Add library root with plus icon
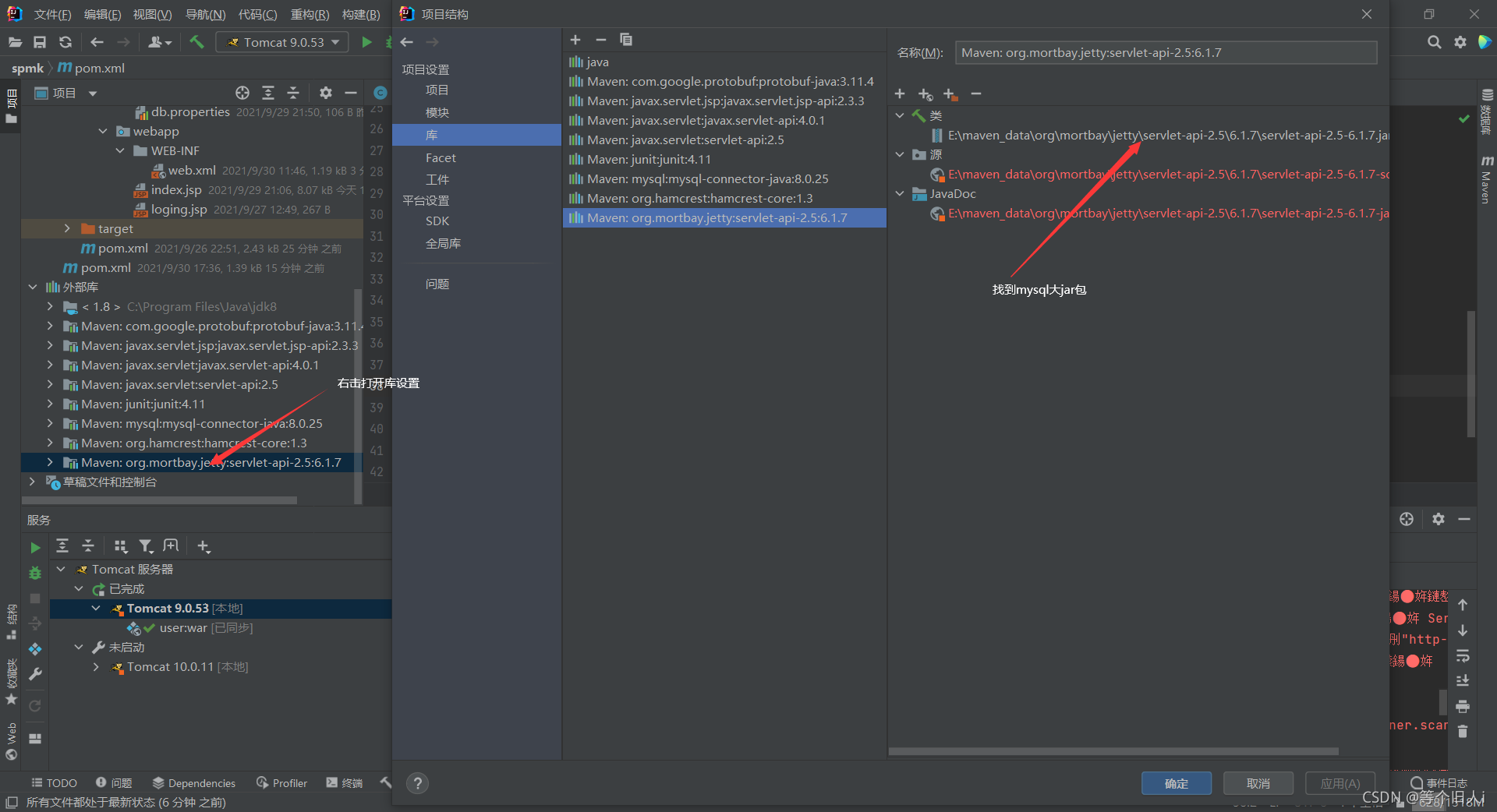 (900, 94)
